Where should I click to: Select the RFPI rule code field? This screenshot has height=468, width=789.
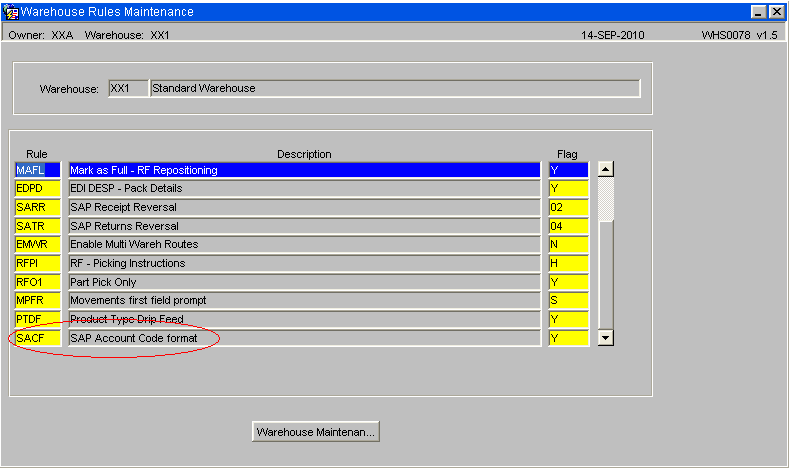click(38, 263)
